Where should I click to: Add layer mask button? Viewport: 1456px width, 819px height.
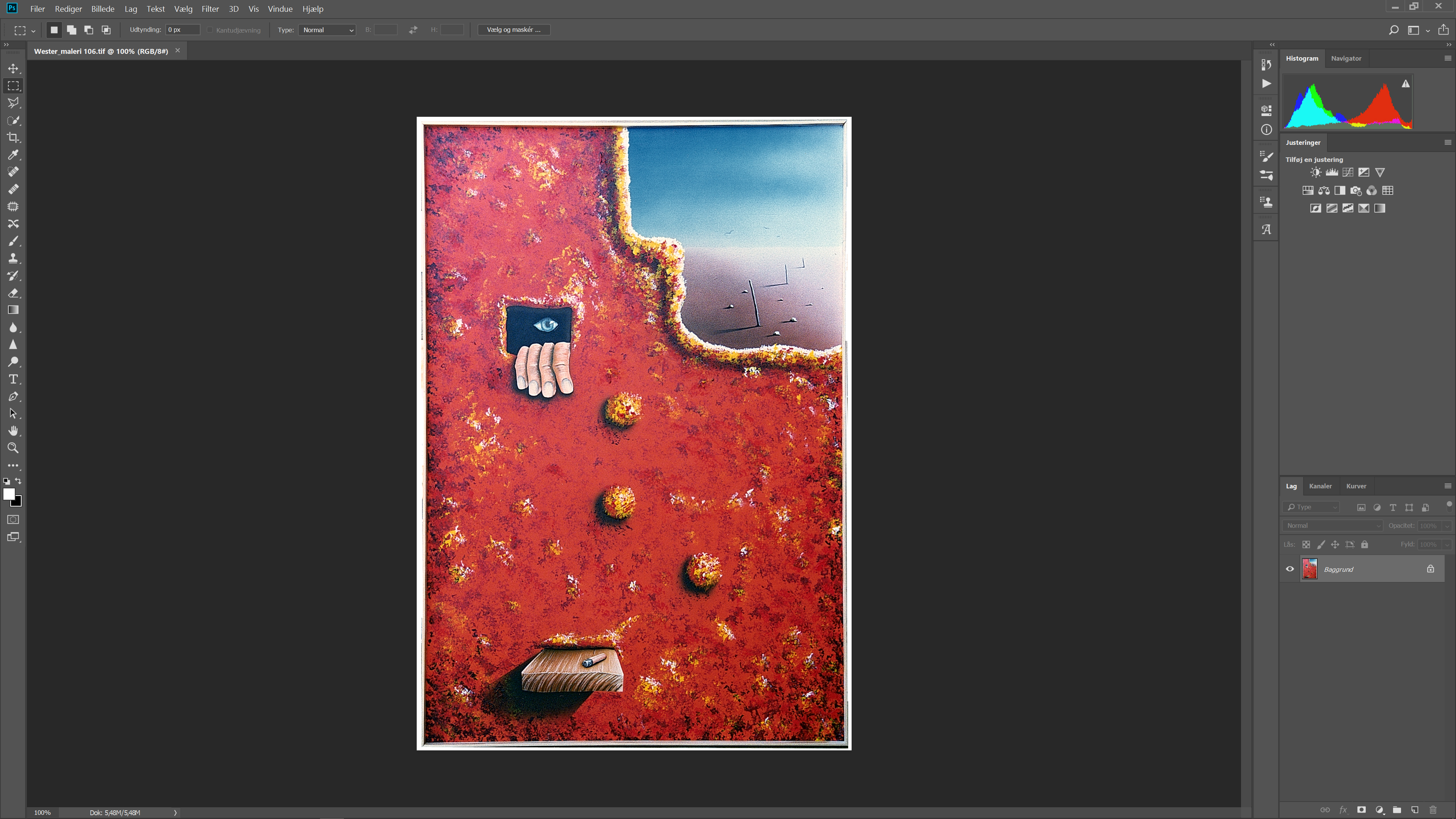coord(1361,810)
